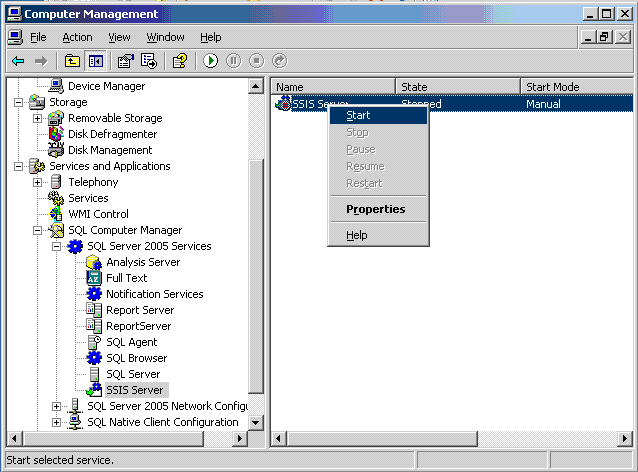This screenshot has height=472, width=638.
Task: Open the Help menu in menu bar
Action: tap(211, 37)
